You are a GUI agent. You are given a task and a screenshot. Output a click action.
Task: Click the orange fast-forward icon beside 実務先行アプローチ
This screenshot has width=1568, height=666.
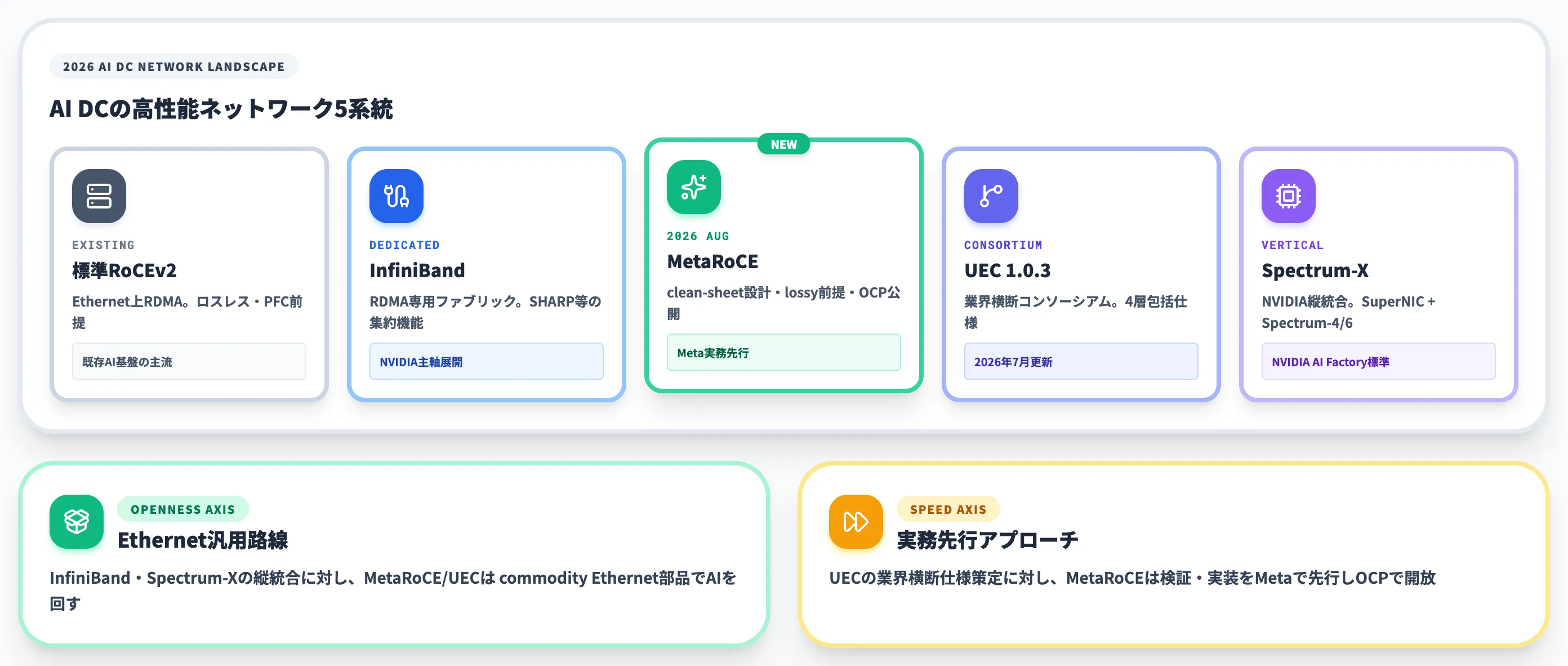pos(856,522)
